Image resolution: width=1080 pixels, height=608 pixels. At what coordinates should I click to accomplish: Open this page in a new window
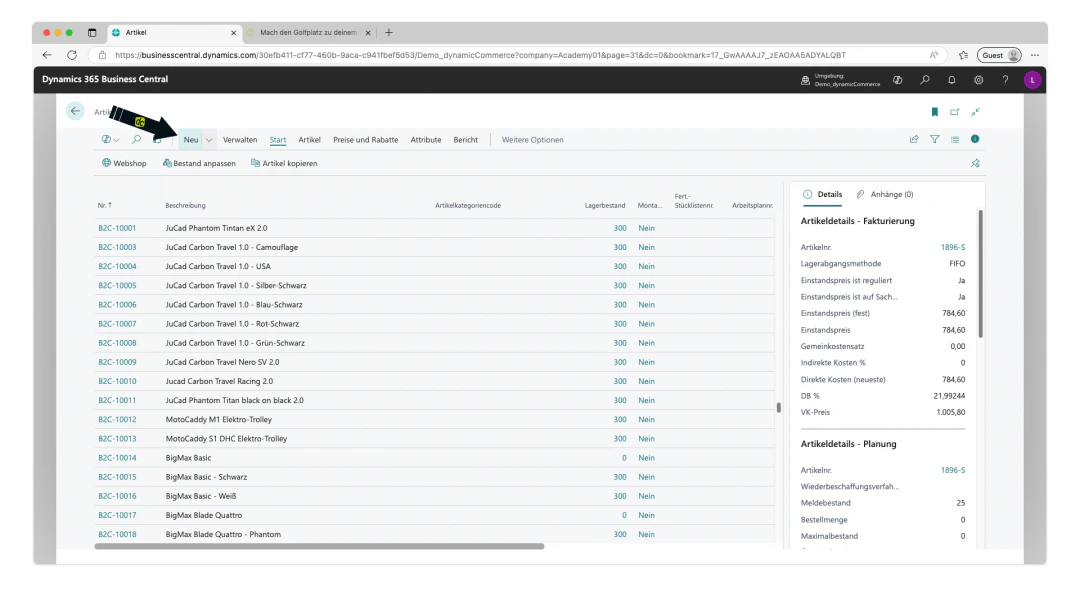955,112
